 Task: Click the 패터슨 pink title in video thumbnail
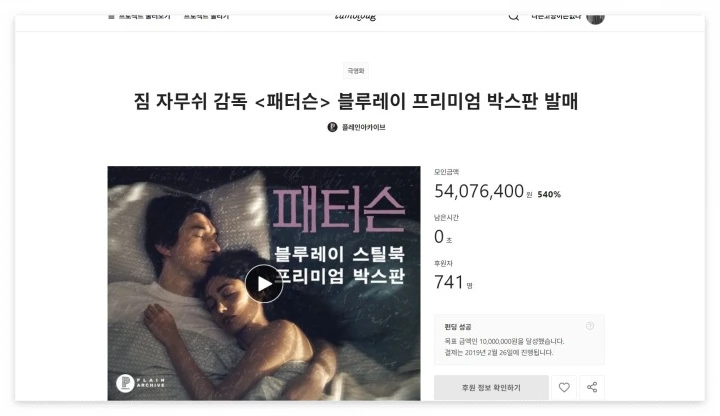[339, 209]
